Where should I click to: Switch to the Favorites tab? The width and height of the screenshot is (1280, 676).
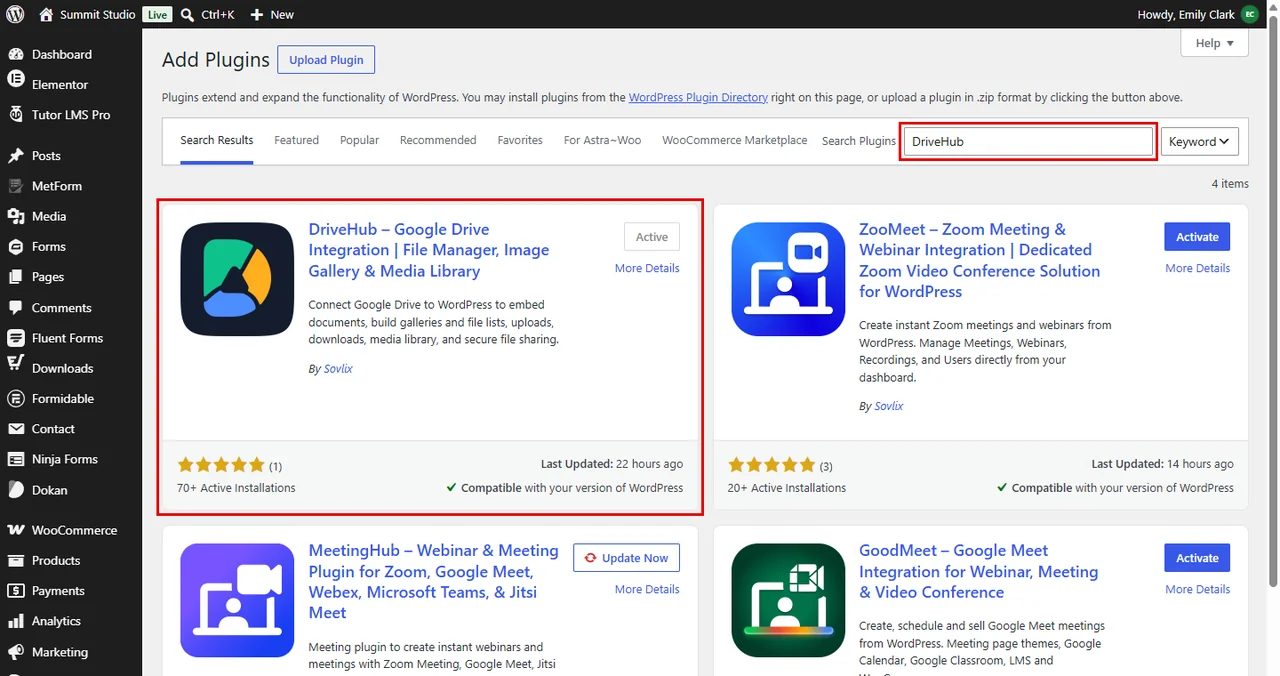pyautogui.click(x=520, y=140)
